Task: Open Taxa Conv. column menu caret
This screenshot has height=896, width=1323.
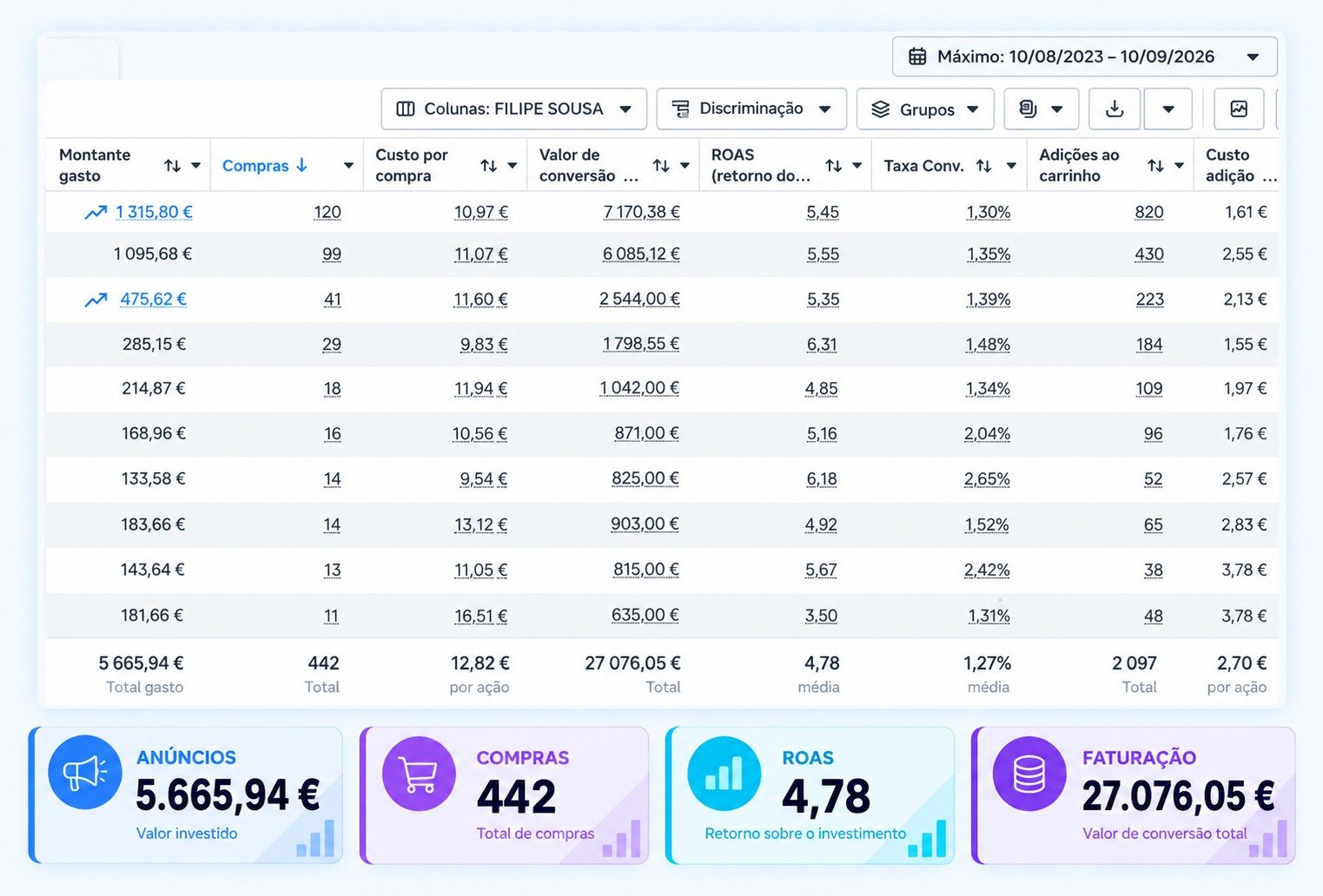Action: pos(1011,166)
